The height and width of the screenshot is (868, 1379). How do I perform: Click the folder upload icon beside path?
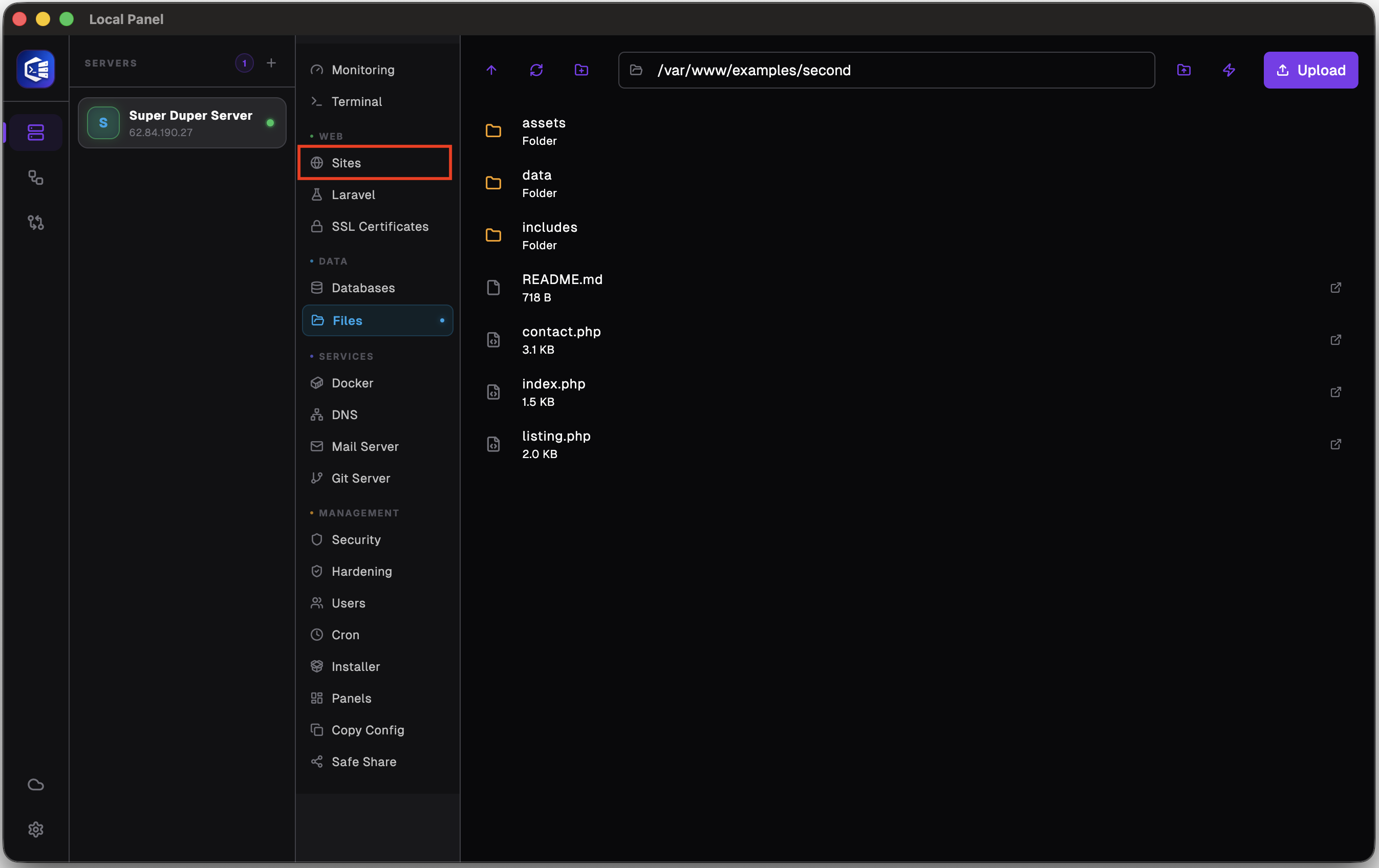1183,70
